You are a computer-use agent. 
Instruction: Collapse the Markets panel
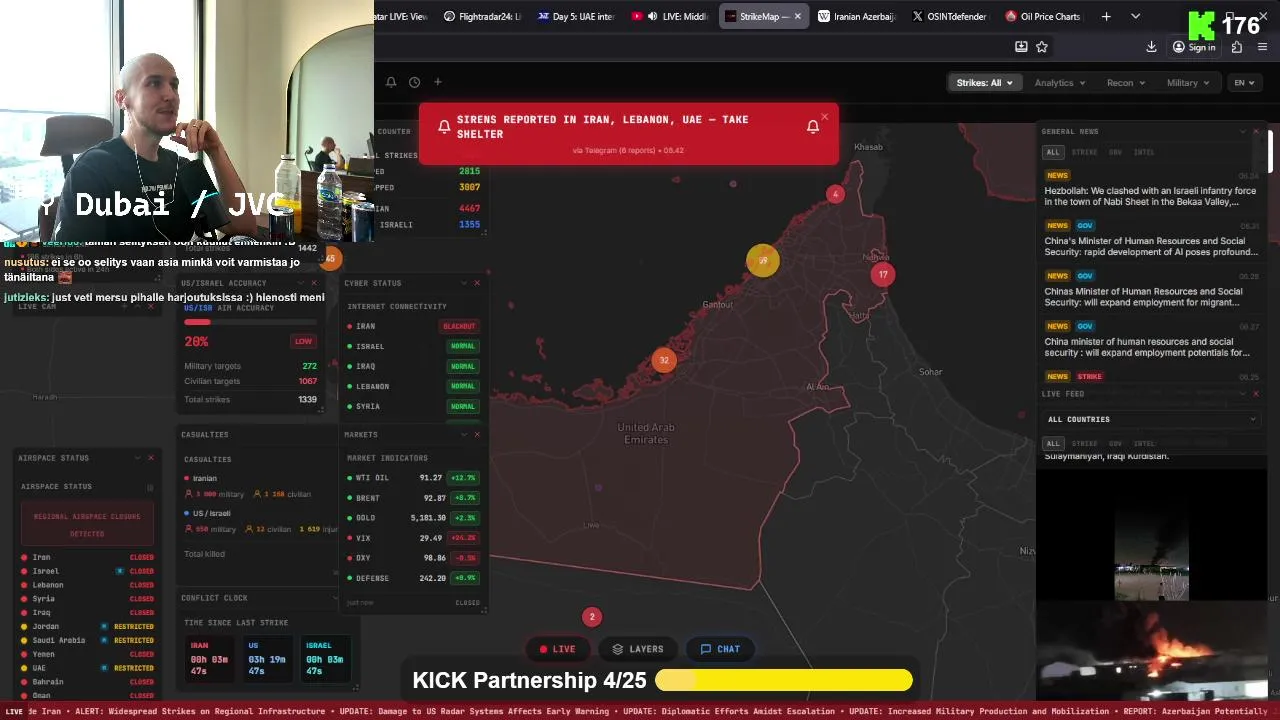(x=462, y=434)
